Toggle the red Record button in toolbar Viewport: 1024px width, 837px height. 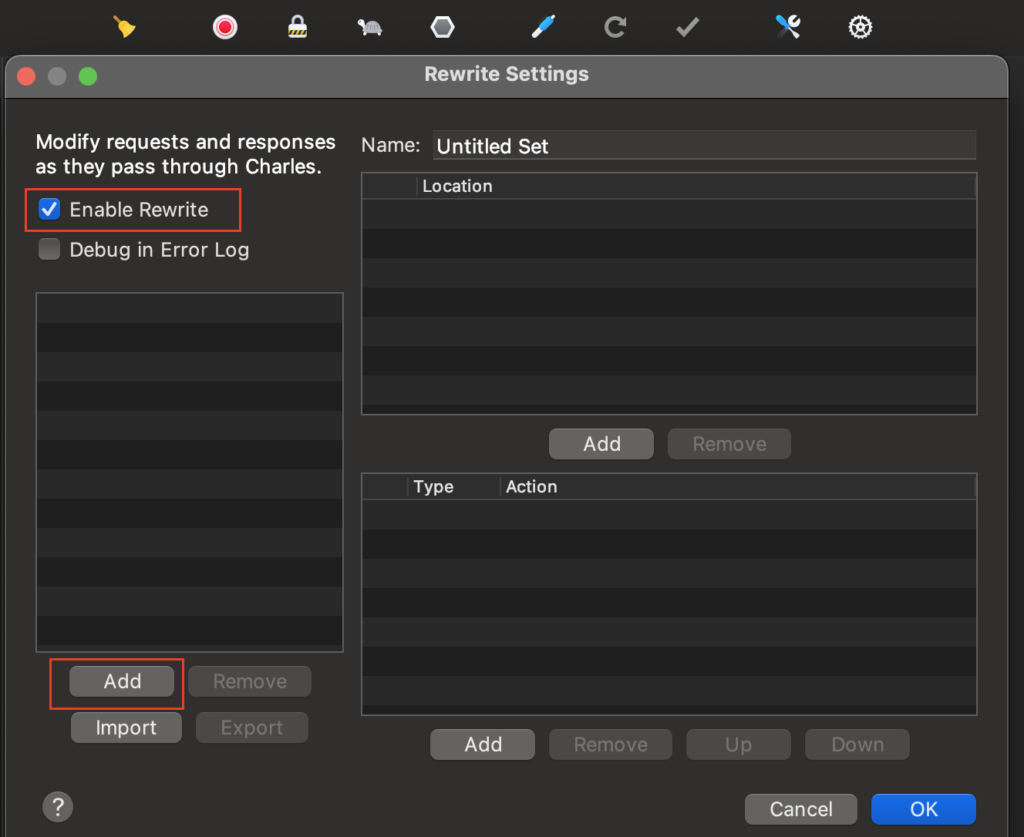point(225,27)
